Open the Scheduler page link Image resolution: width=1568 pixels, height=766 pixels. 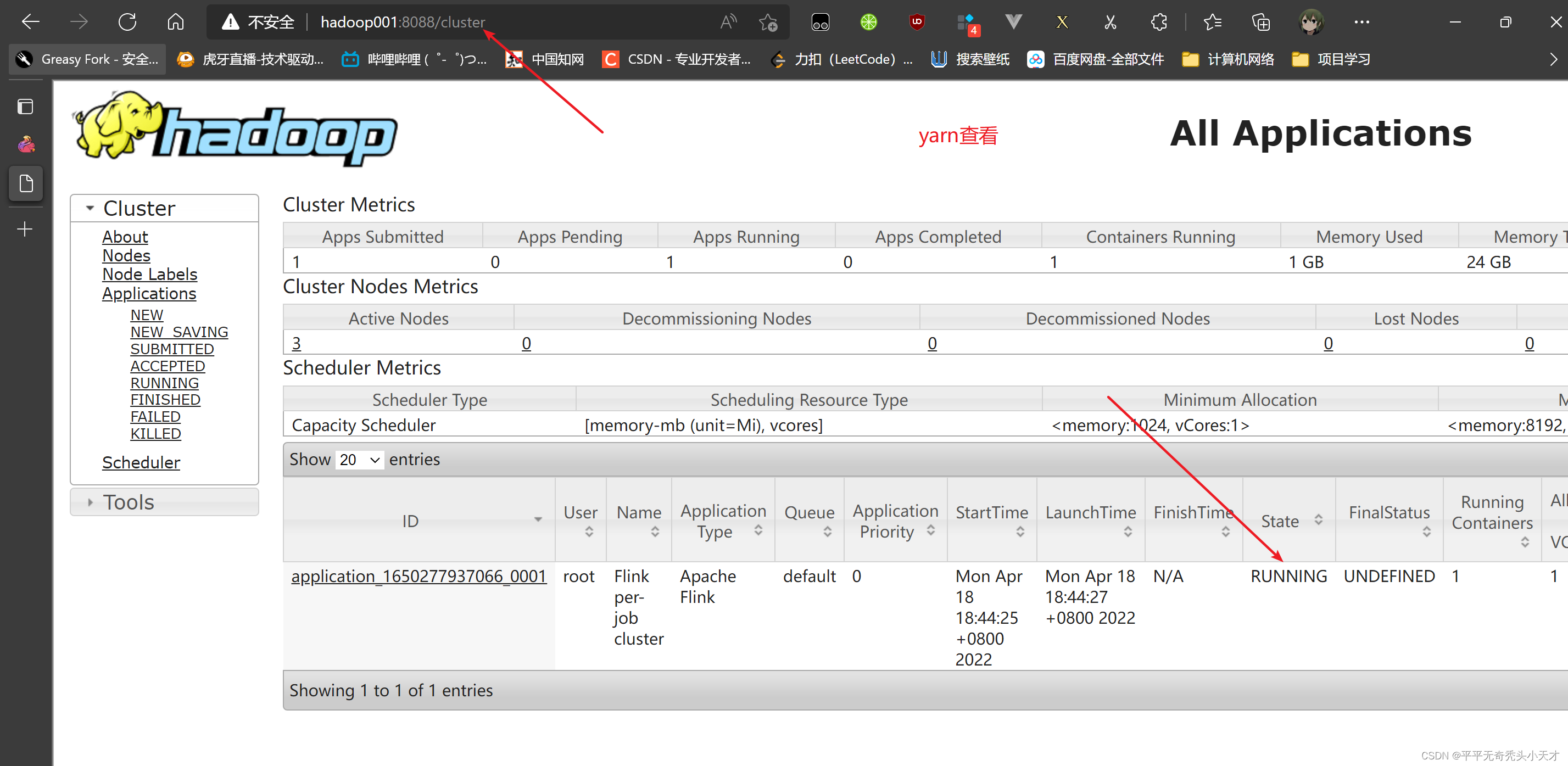141,462
